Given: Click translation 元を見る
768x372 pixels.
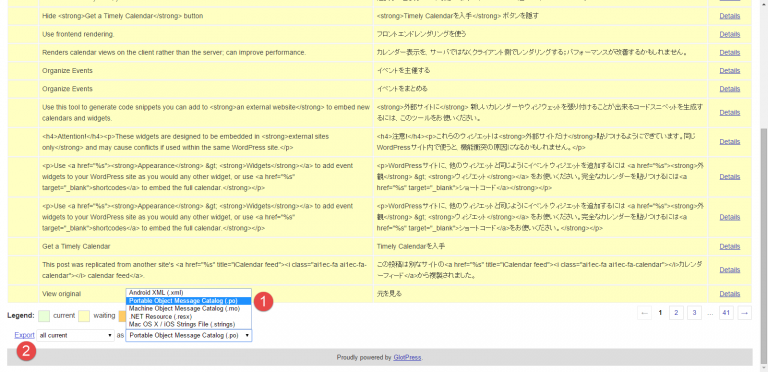Looking at the screenshot, I should pyautogui.click(x=389, y=294).
